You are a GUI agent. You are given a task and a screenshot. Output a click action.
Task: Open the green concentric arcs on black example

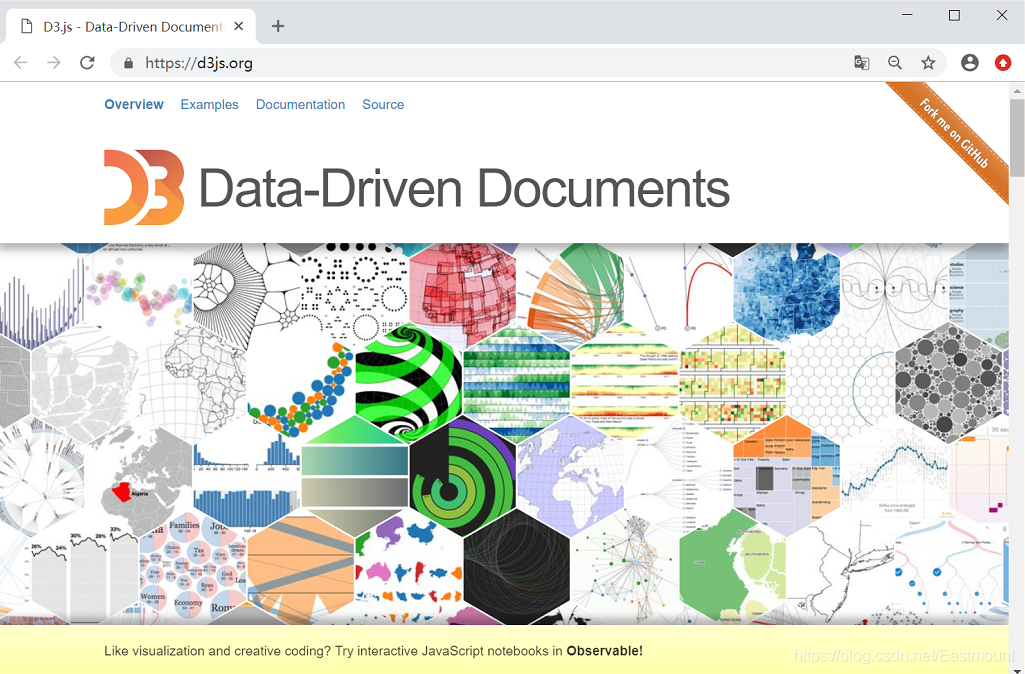[463, 477]
